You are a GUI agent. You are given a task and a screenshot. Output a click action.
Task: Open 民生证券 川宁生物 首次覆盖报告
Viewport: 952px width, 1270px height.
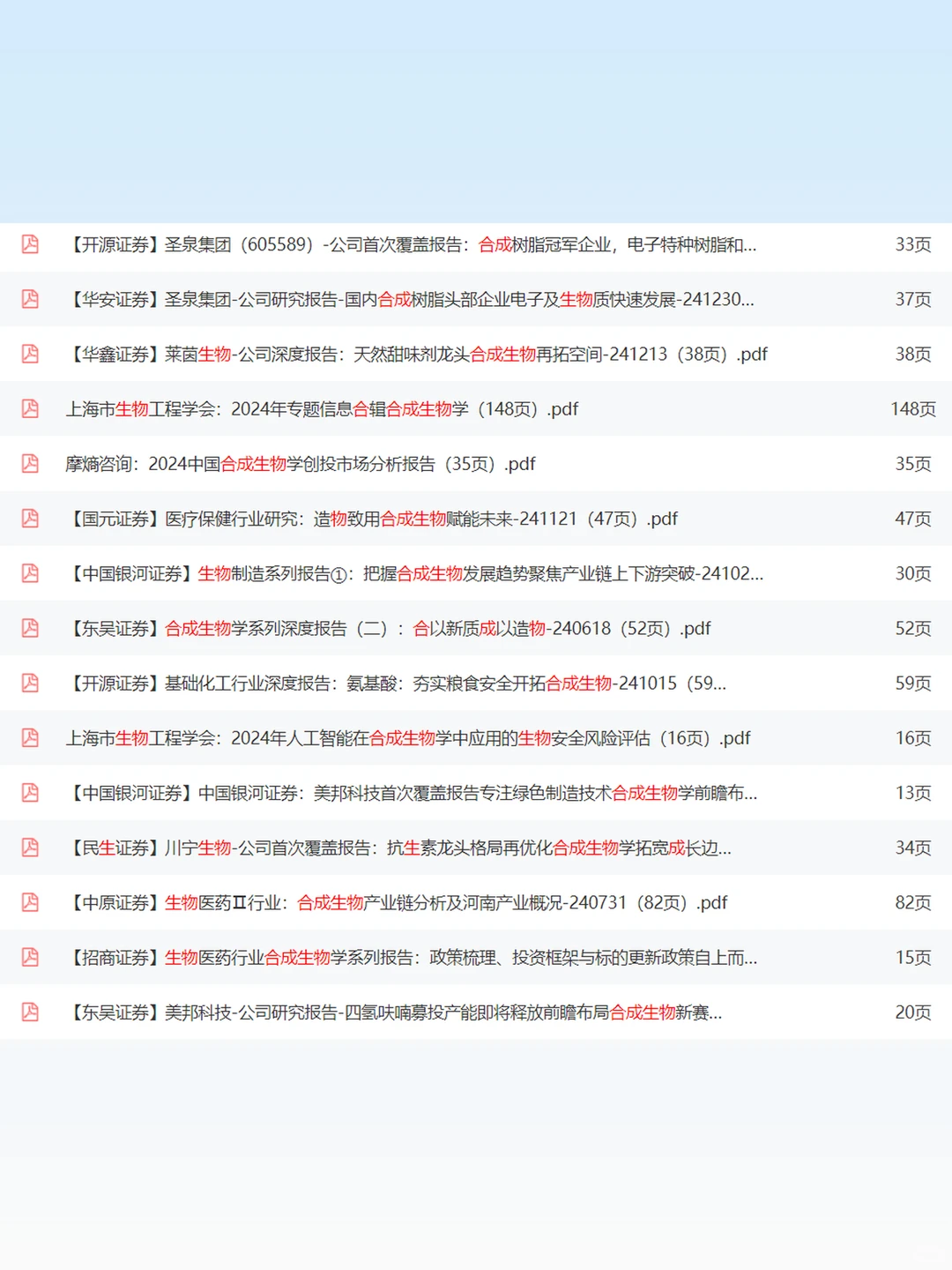[399, 848]
